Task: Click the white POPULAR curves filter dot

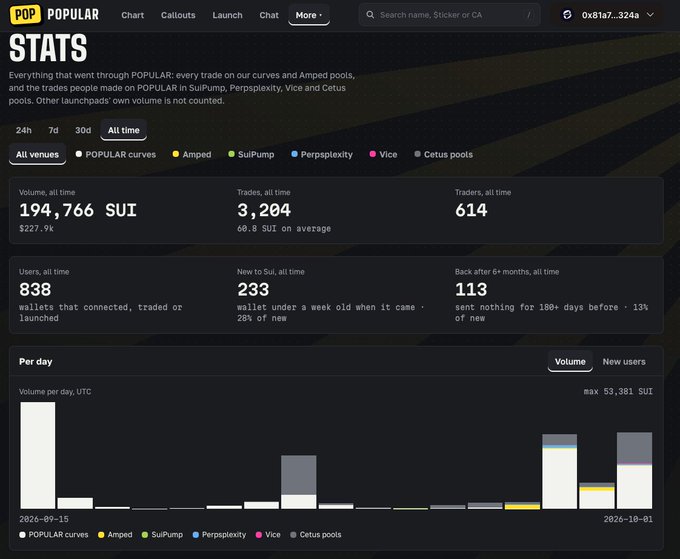Action: pyautogui.click(x=78, y=154)
